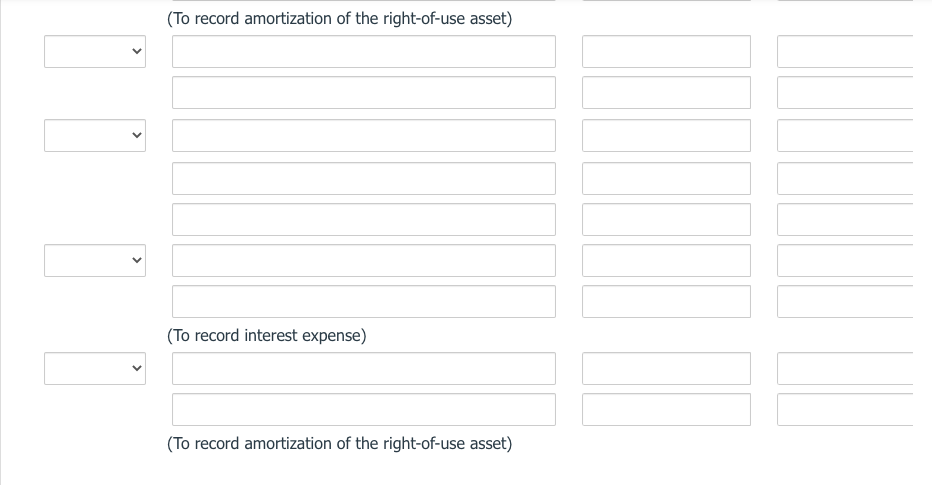The width and height of the screenshot is (932, 485).
Task: Open the third dropdown from the top
Action: (x=95, y=260)
